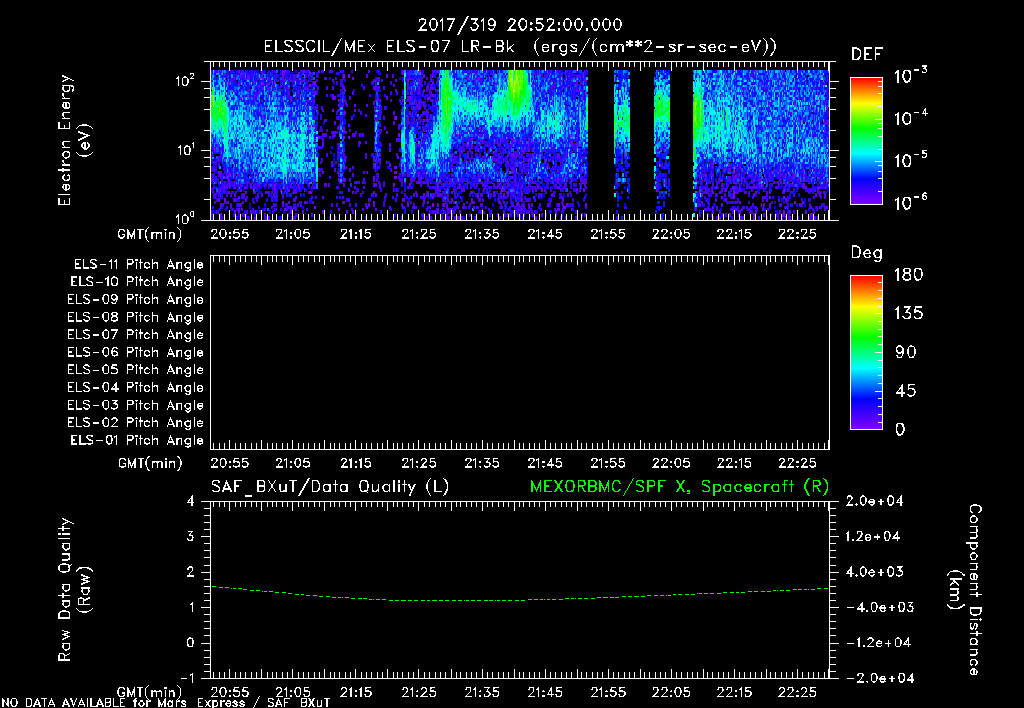Click the 2.0e+04 right axis tick label
The image size is (1024, 708).
pos(874,502)
